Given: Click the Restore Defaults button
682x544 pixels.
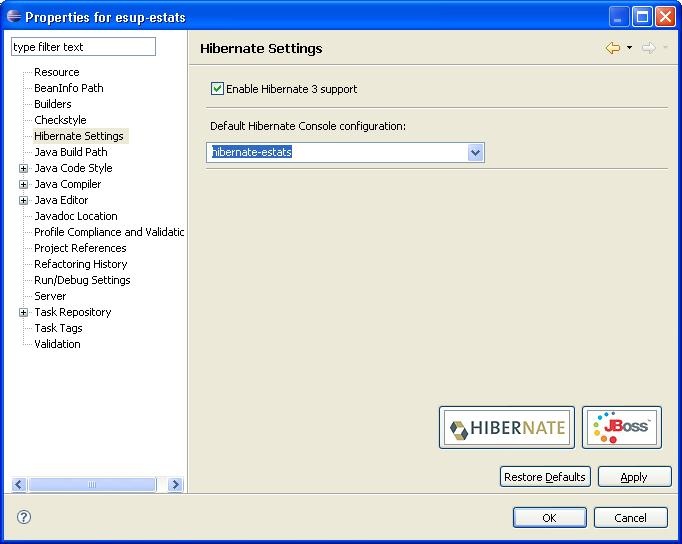Looking at the screenshot, I should click(x=545, y=477).
